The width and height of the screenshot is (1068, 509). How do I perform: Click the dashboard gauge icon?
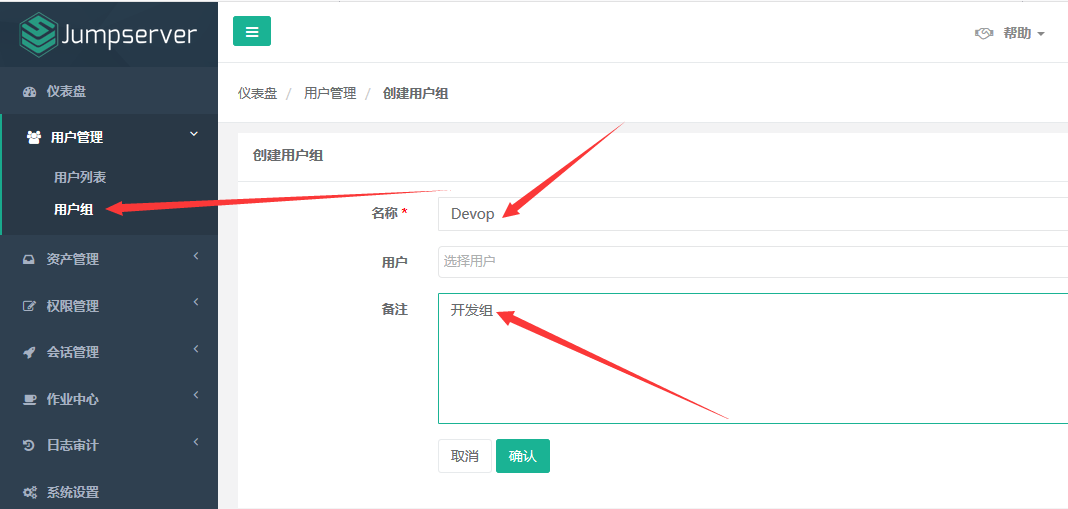click(x=29, y=92)
